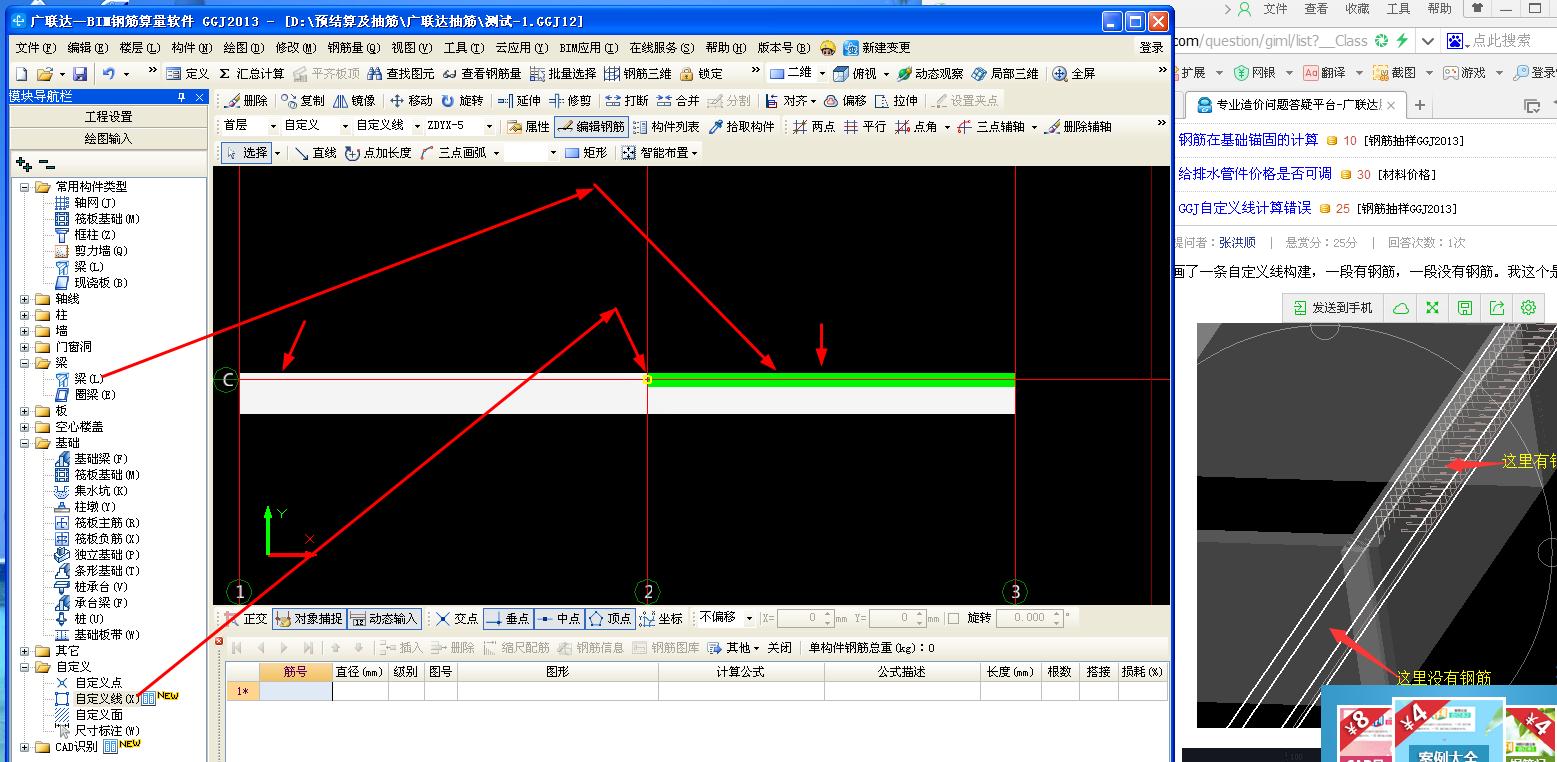Open the 文件 menu

[x=35, y=48]
